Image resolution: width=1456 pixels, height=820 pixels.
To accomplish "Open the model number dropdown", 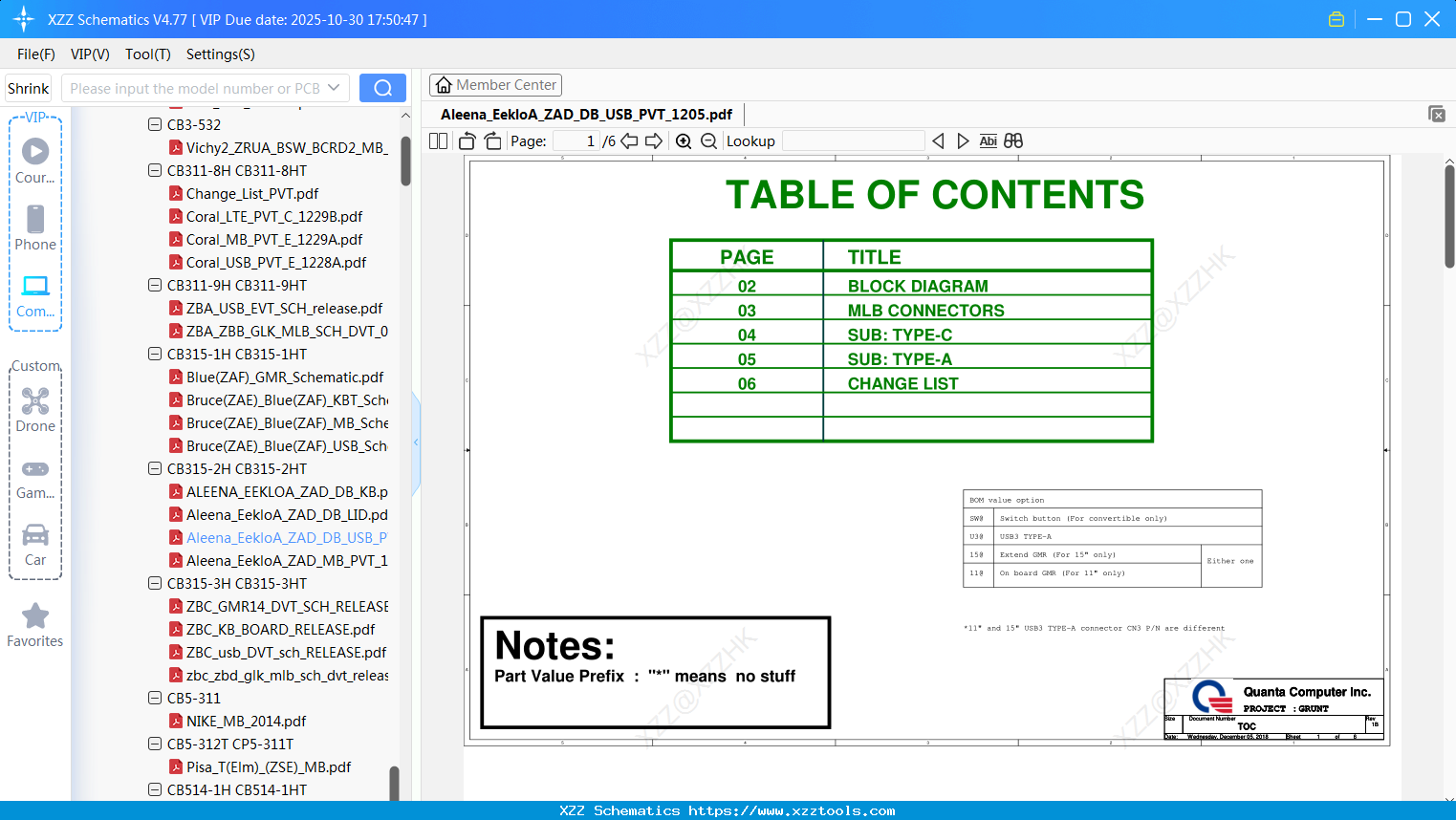I will 334,88.
